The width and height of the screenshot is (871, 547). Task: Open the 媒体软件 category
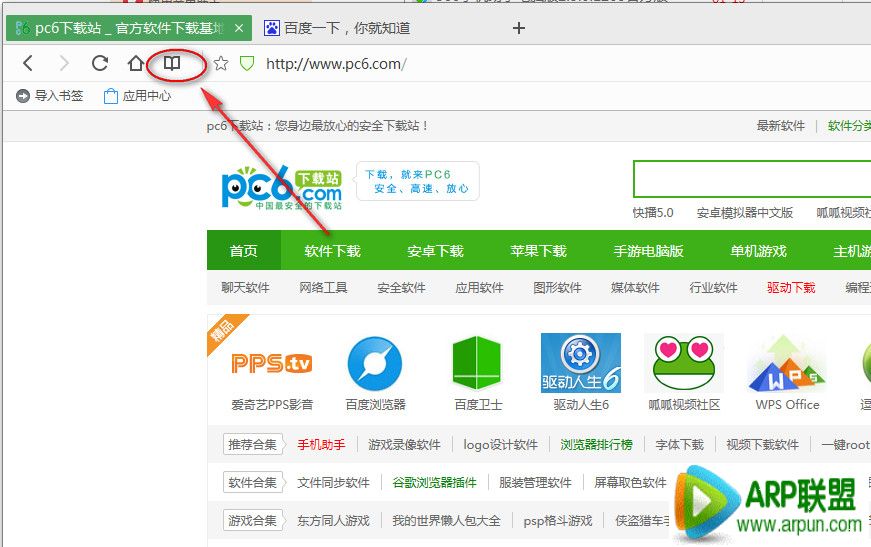635,288
